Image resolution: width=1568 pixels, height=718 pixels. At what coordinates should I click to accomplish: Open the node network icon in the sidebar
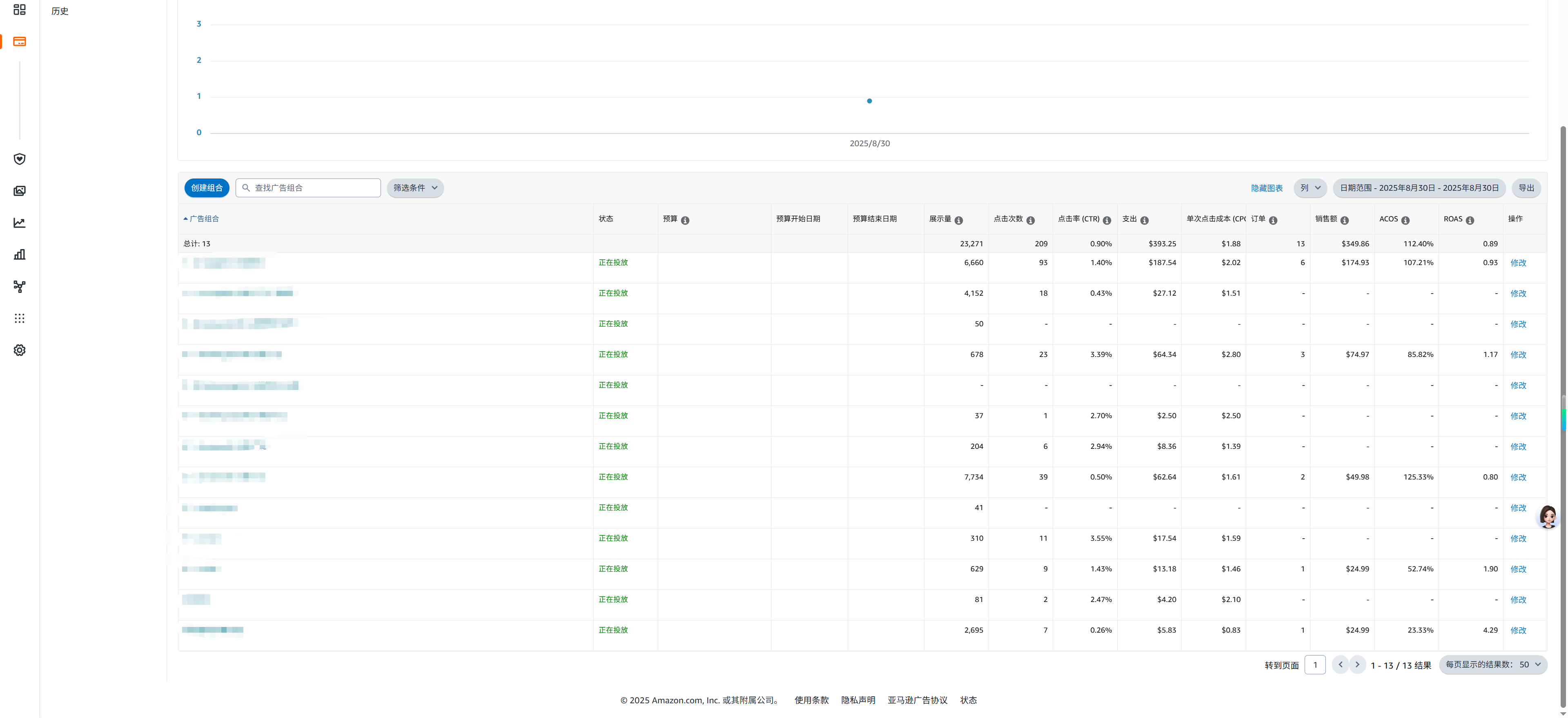[x=20, y=287]
